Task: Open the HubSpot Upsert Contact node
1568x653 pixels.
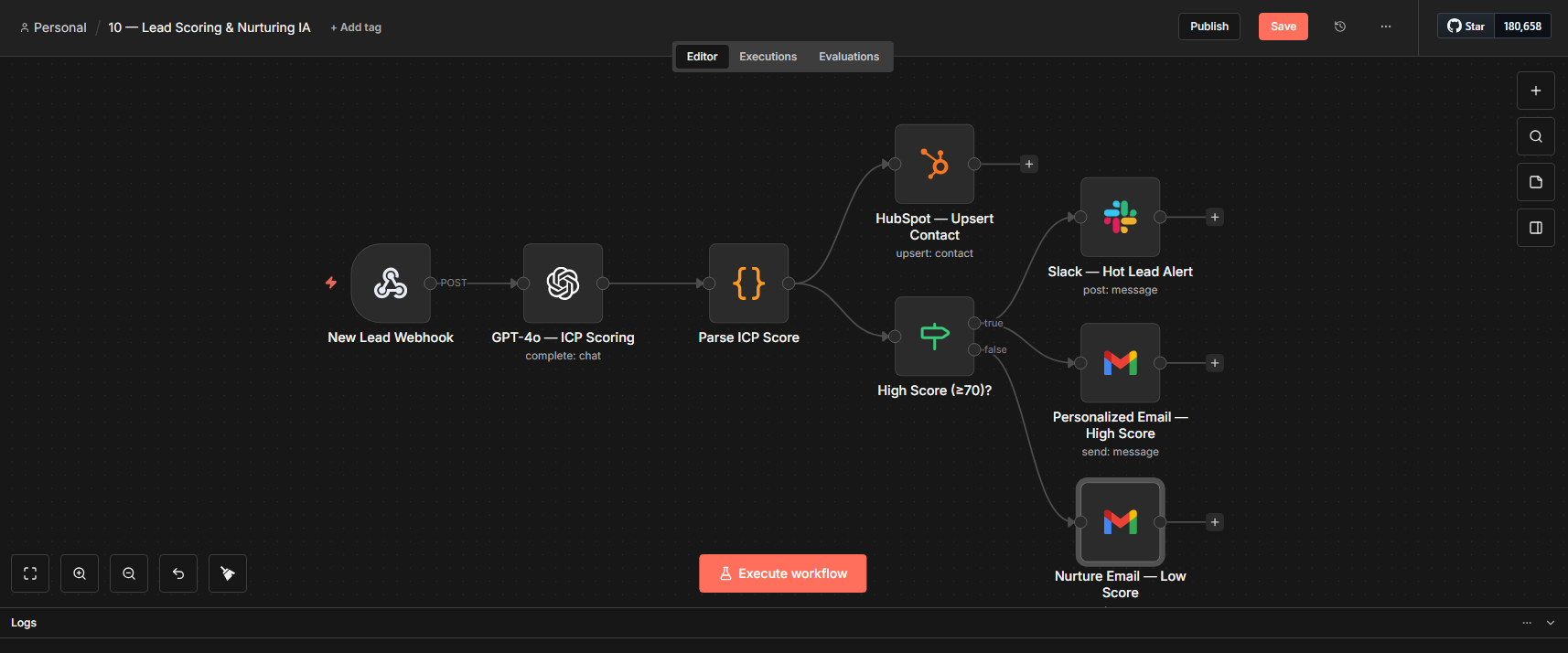Action: [x=934, y=164]
